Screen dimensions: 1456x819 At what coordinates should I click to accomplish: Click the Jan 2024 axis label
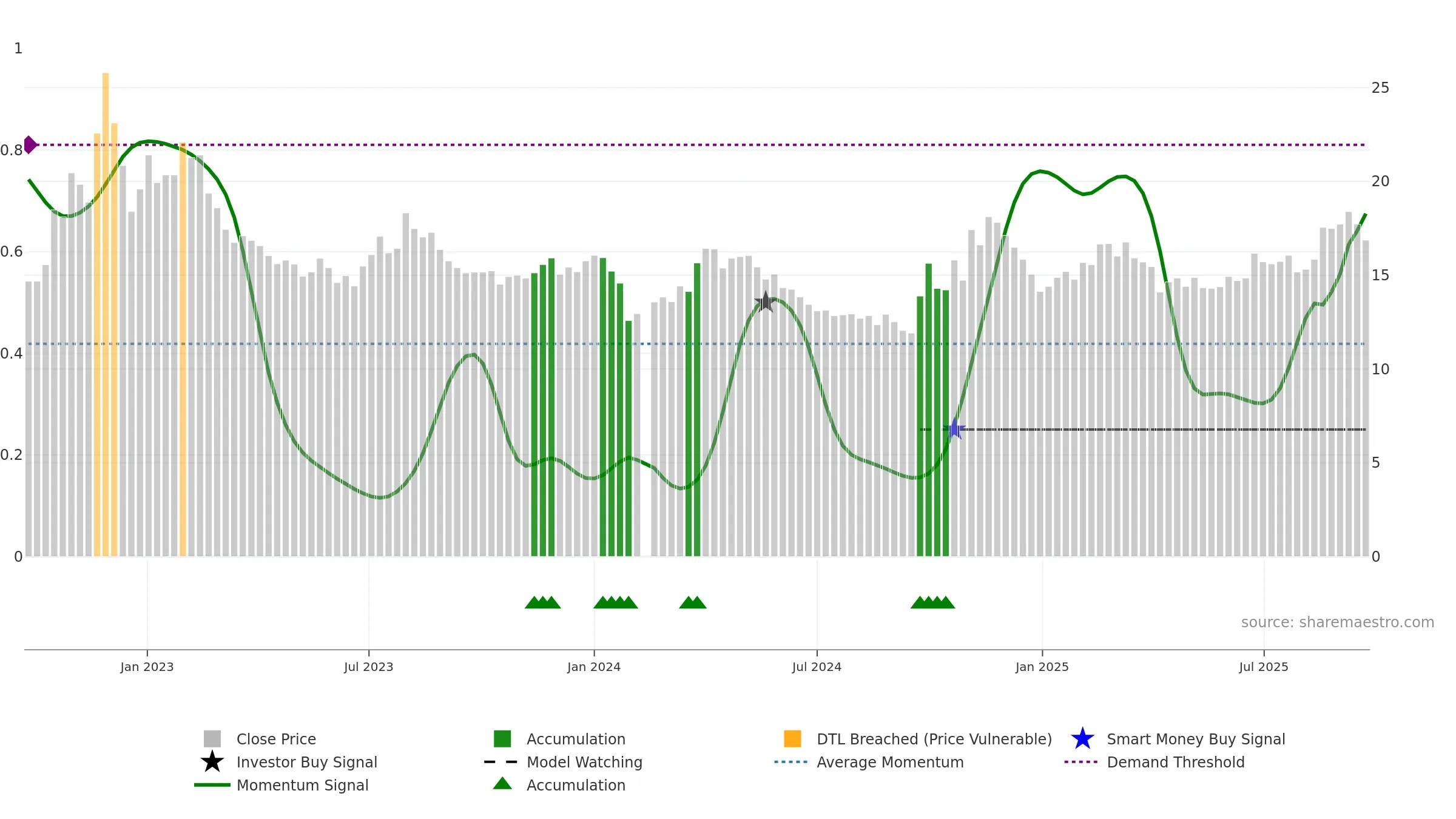click(x=594, y=667)
